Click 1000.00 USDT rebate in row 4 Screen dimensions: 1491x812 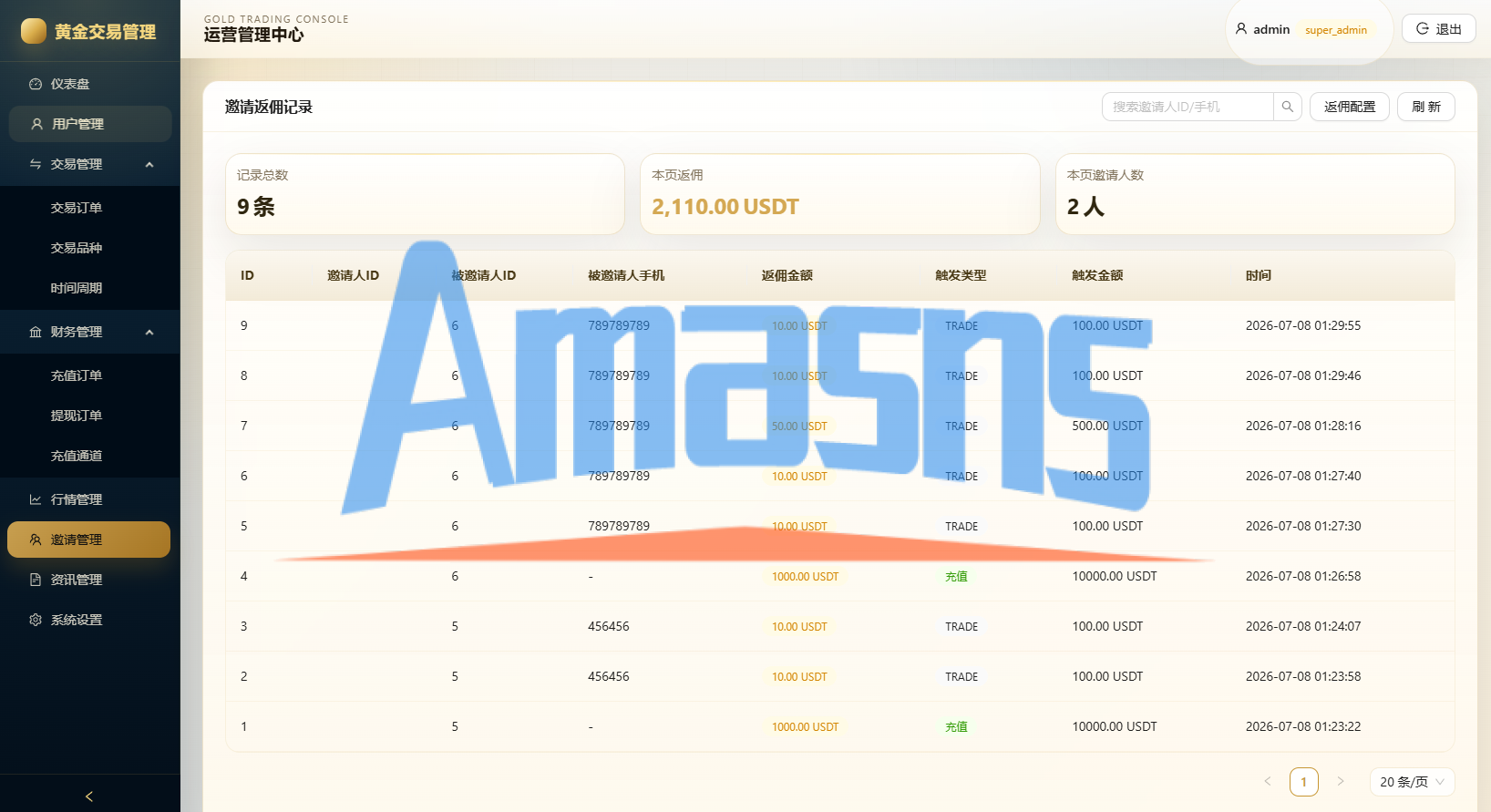805,576
